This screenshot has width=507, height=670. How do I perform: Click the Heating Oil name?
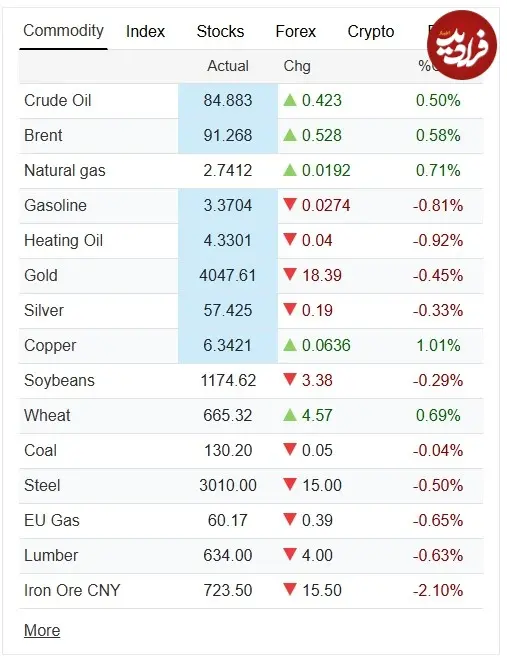64,241
